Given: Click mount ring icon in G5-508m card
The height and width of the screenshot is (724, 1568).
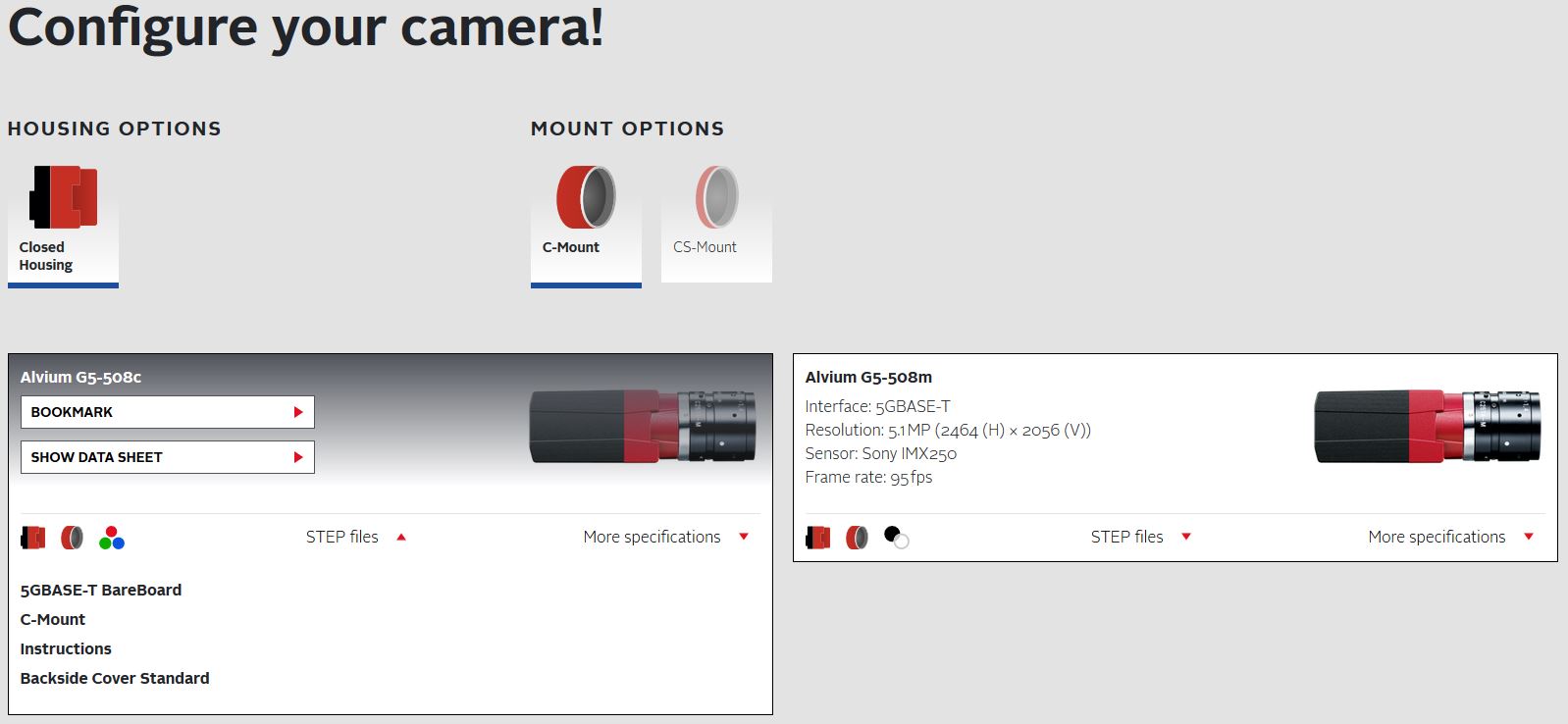Looking at the screenshot, I should [857, 538].
